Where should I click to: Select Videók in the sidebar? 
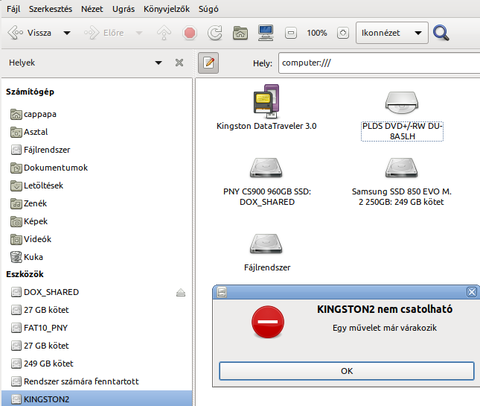click(x=97, y=239)
